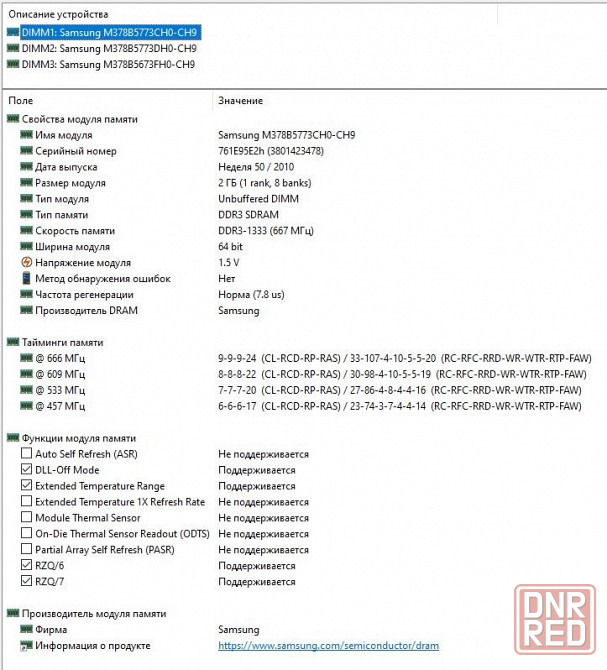Select DIMM3 memory module icon
607x670 pixels.
coord(13,64)
